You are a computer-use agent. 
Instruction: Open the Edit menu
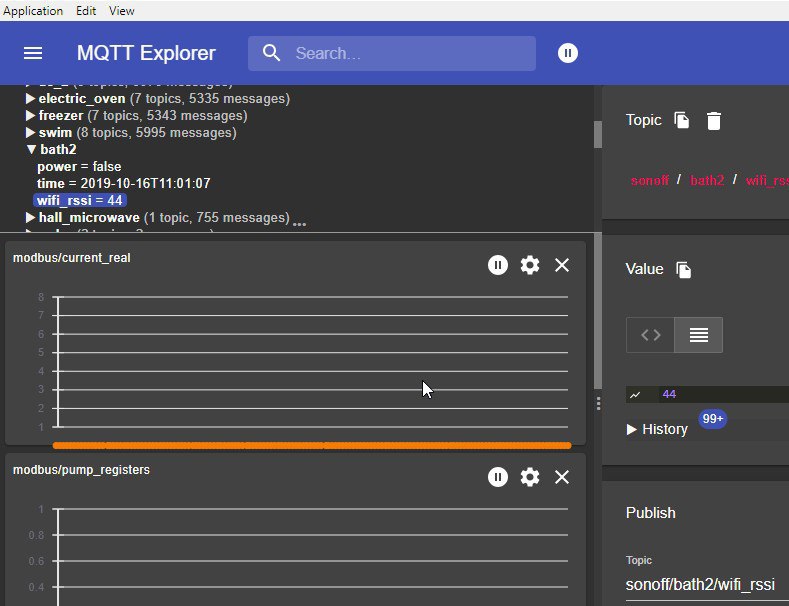coord(86,11)
